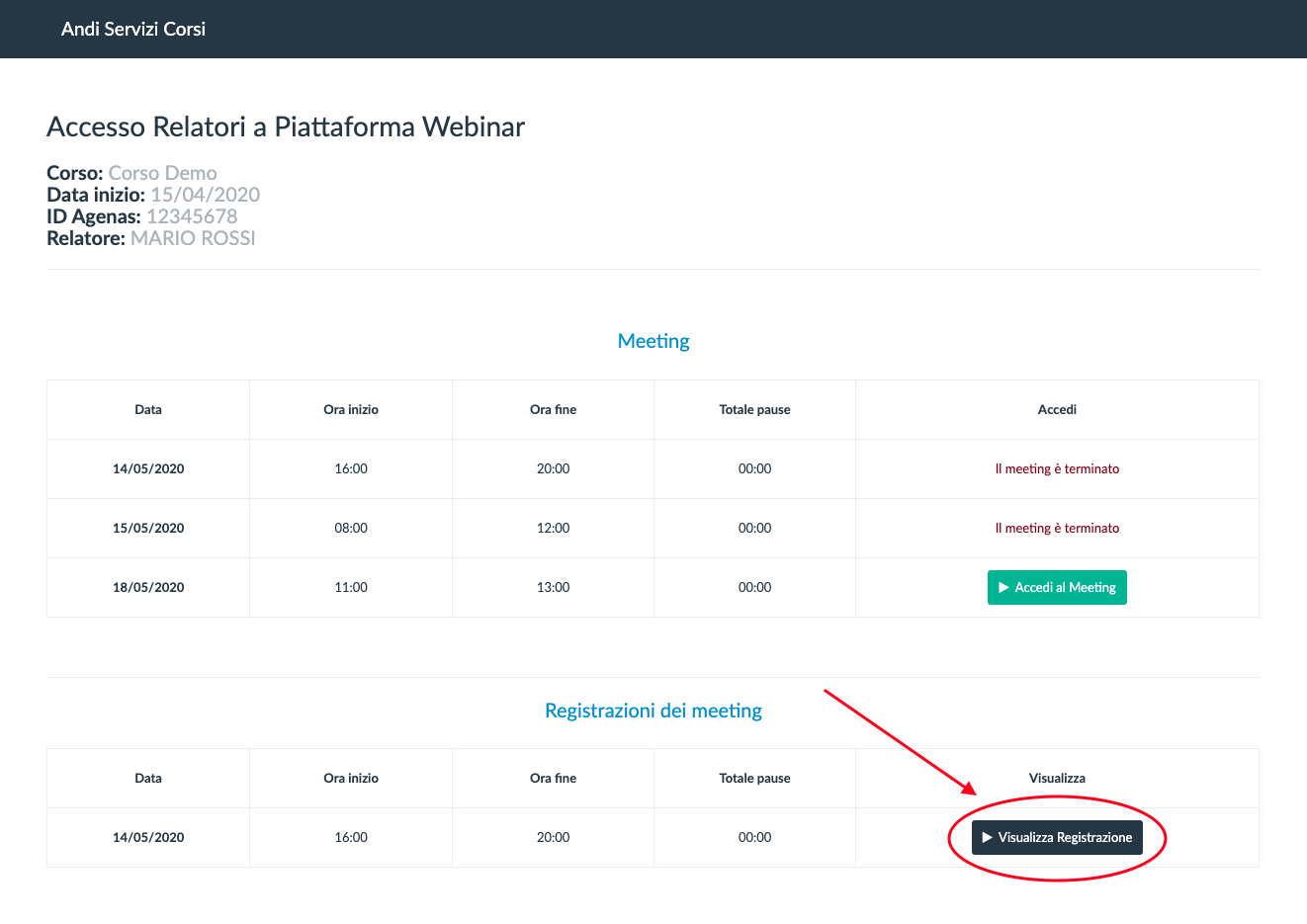Select the 14/05/2020 date in recordings table

coord(148,838)
